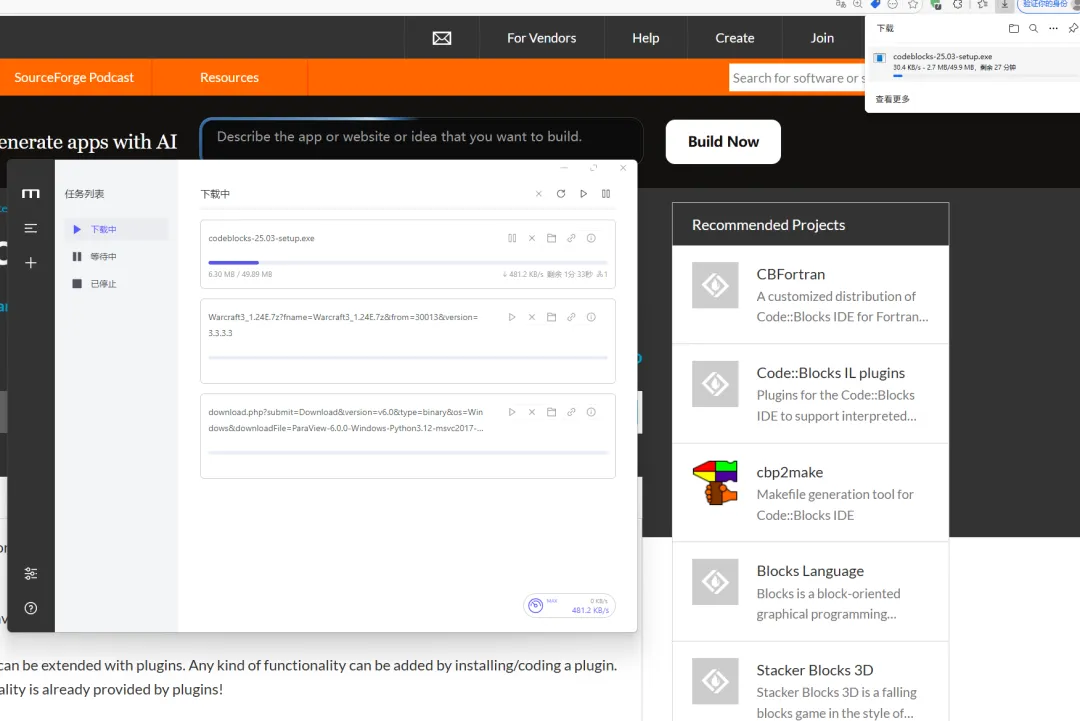Click the codeblocks-25.03-setup.exe progress bar in Motrix
Viewport: 1080px width, 721px height.
408,262
